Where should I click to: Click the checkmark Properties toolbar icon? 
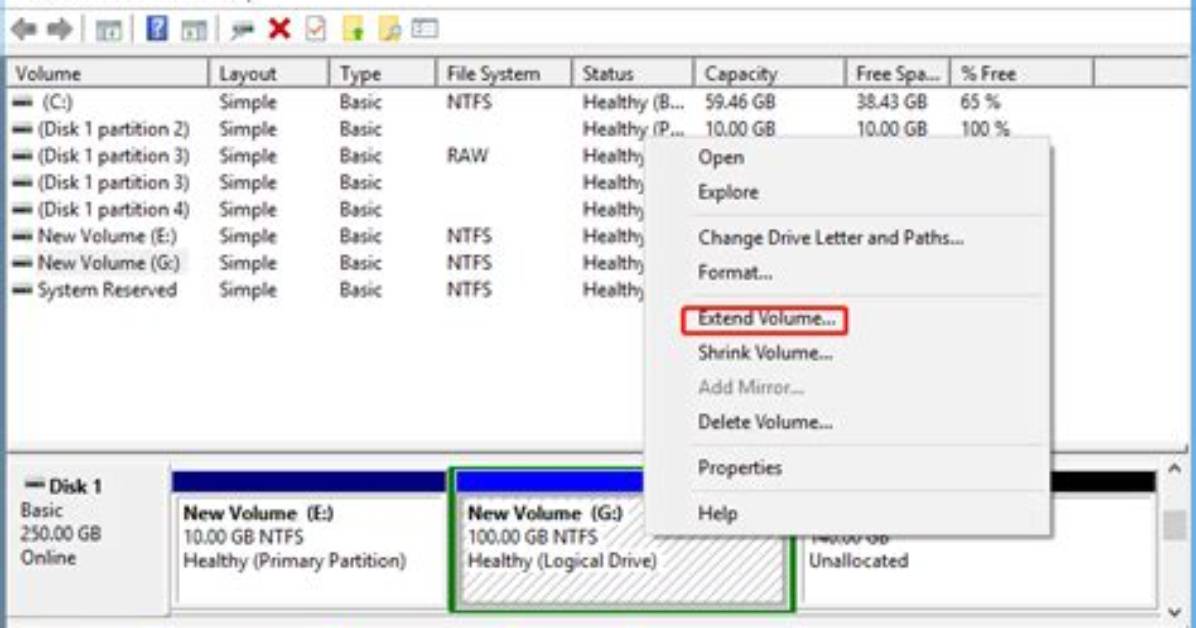[x=315, y=29]
